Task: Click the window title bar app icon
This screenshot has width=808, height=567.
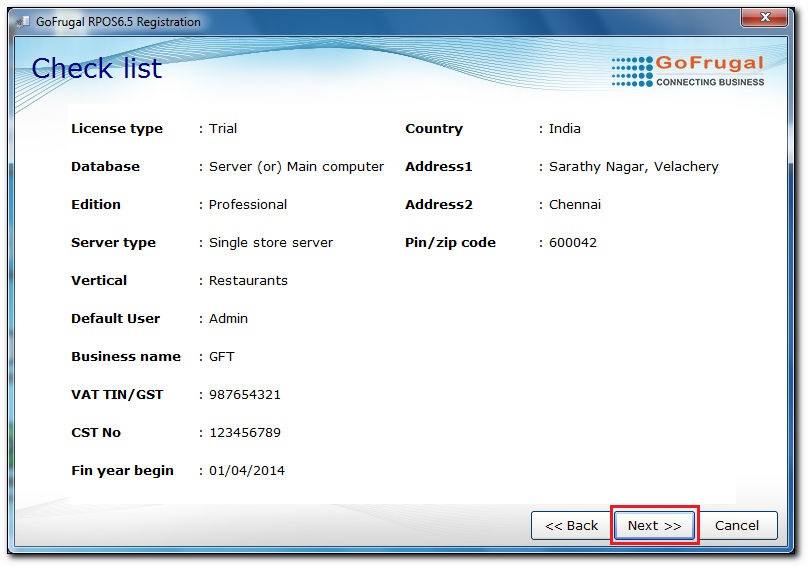Action: (x=23, y=22)
